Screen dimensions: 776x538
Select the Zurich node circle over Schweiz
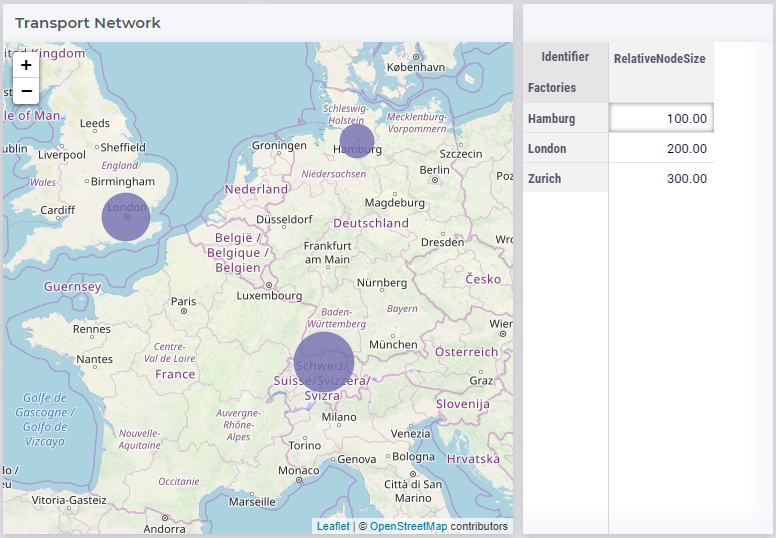point(324,362)
